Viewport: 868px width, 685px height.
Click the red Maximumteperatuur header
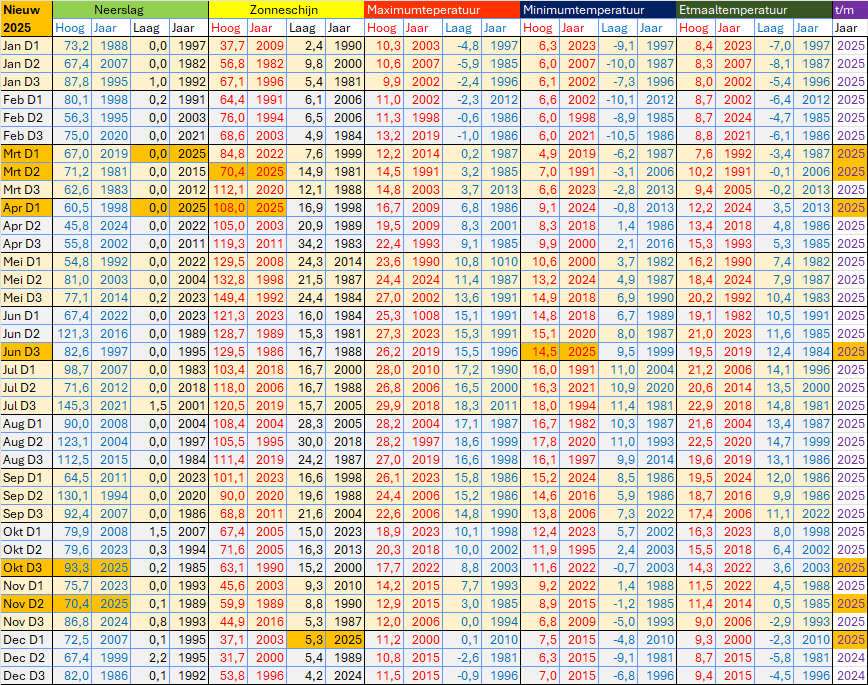click(x=442, y=9)
